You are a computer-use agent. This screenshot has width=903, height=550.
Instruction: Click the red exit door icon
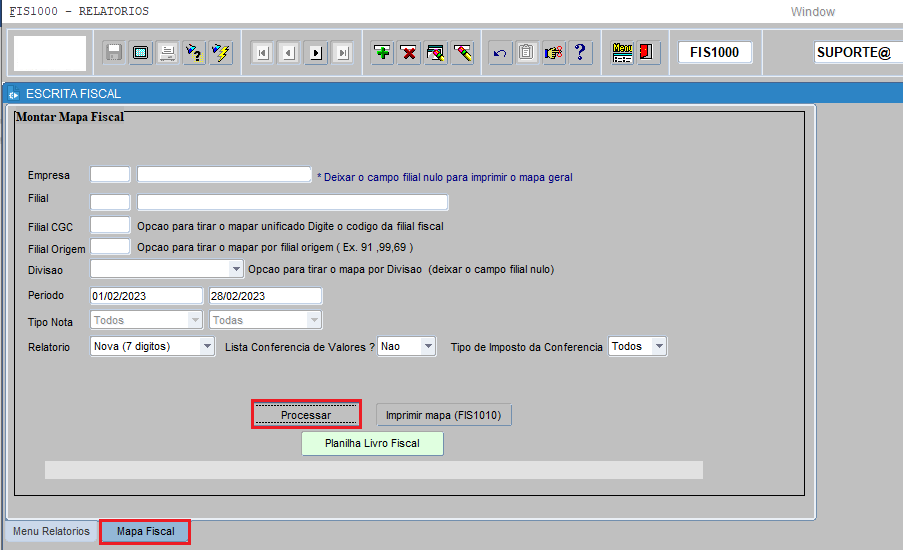pos(647,53)
